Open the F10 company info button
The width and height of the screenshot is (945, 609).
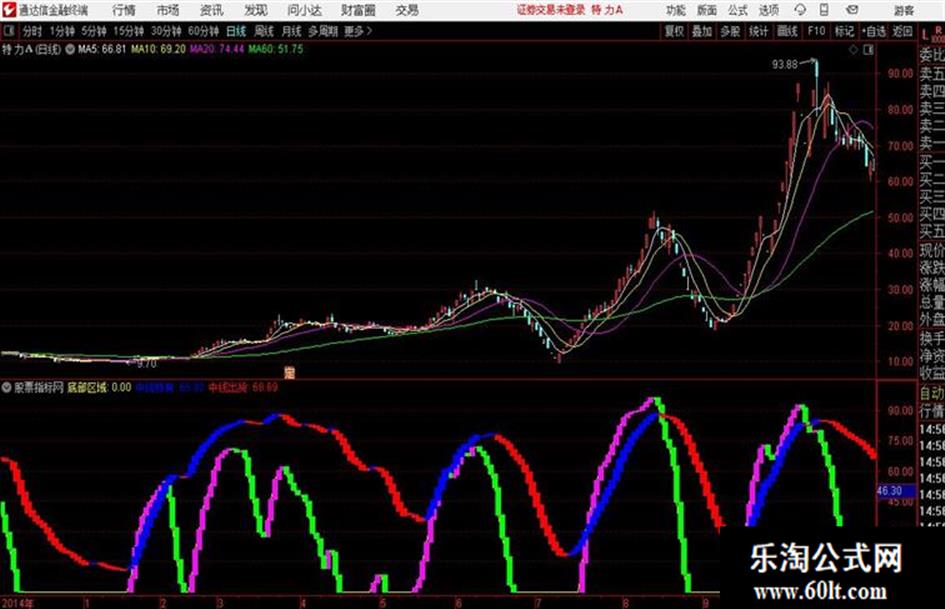point(816,31)
